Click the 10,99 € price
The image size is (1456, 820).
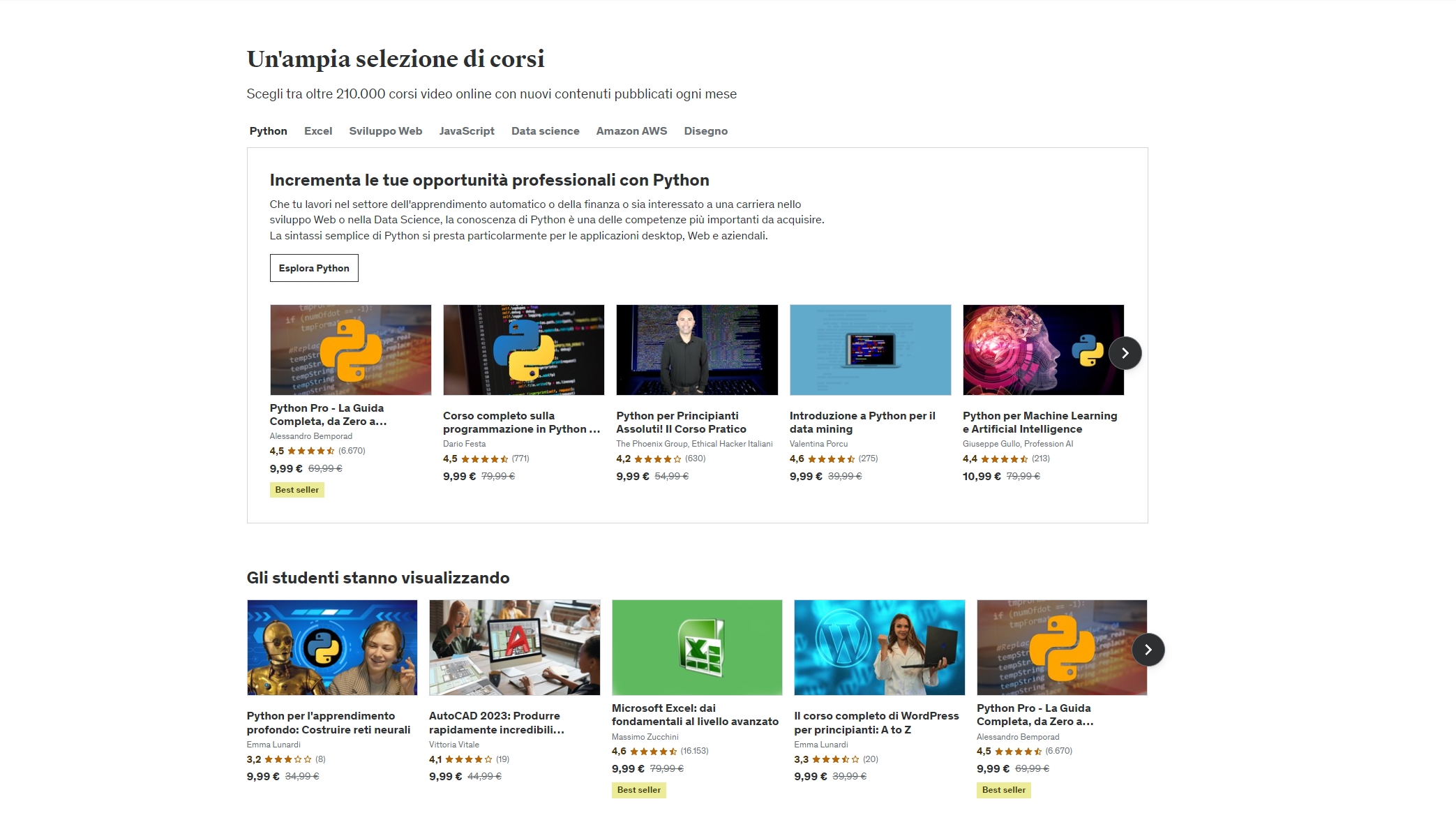pyautogui.click(x=982, y=476)
